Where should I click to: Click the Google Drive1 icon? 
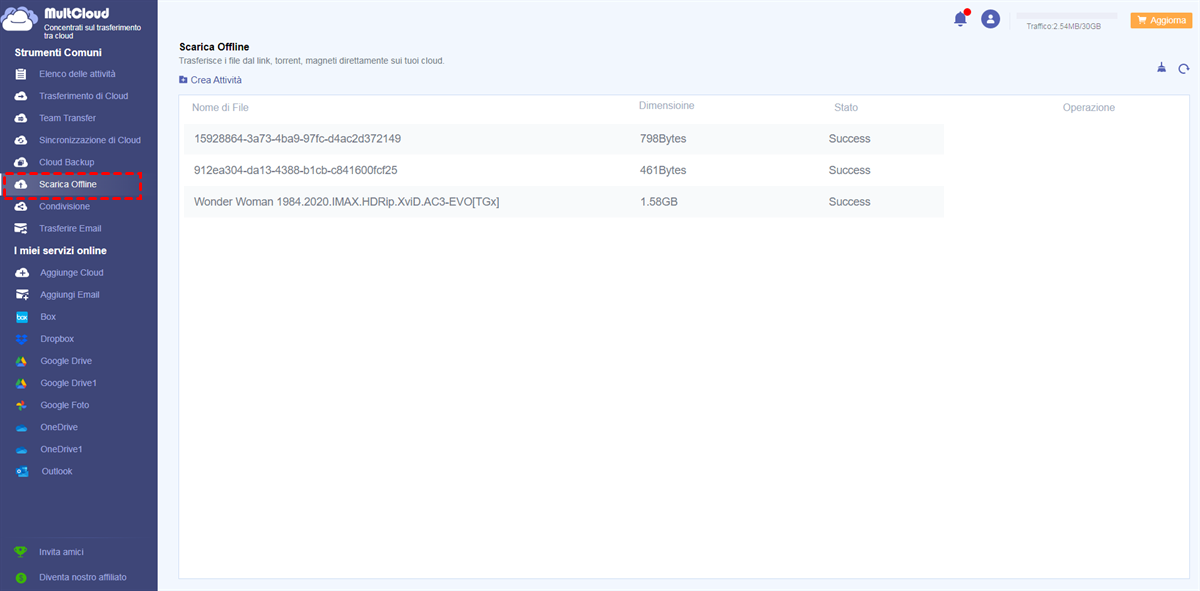click(x=21, y=383)
